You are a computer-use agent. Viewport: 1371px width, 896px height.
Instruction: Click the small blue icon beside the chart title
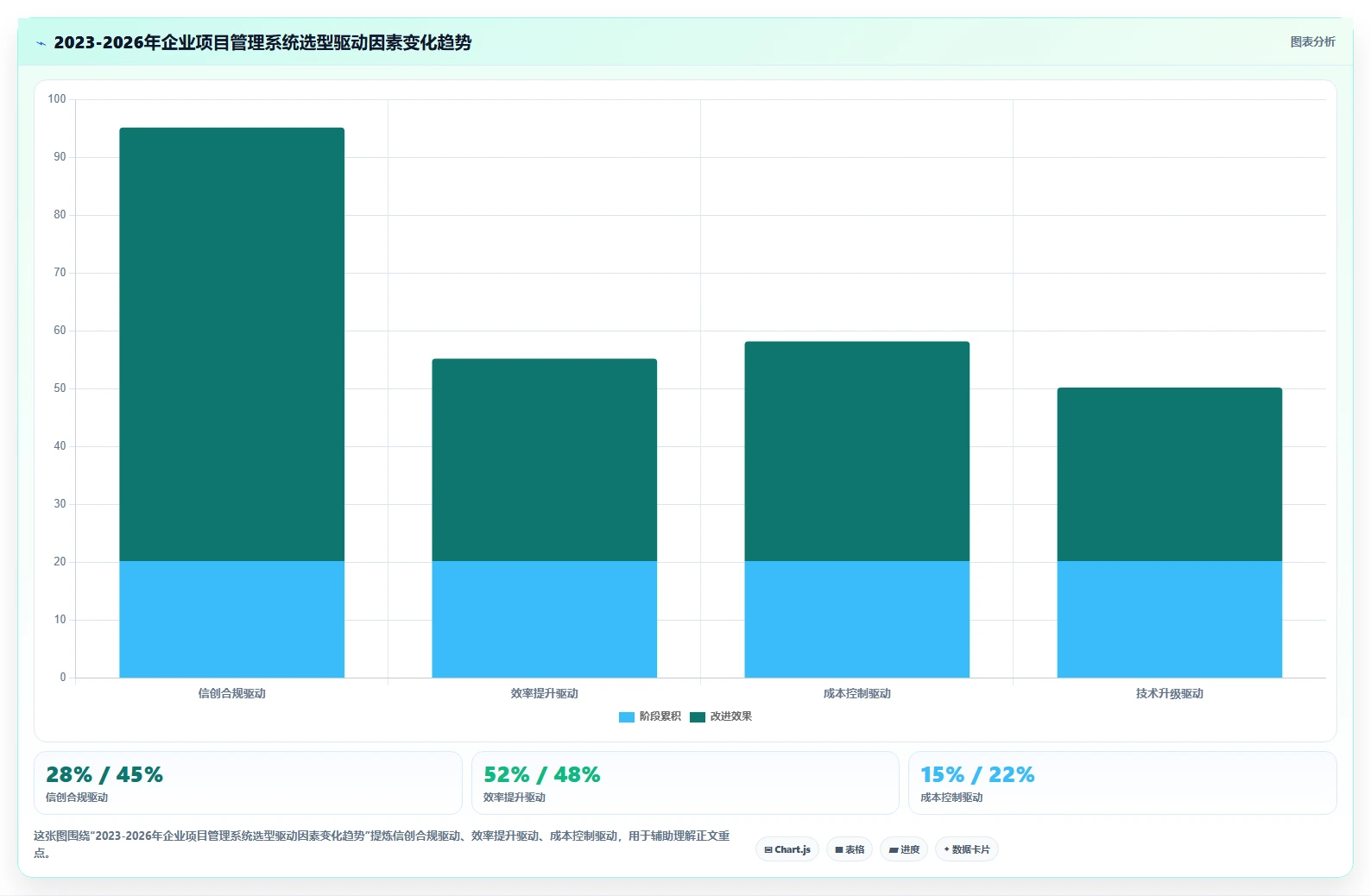pos(41,43)
